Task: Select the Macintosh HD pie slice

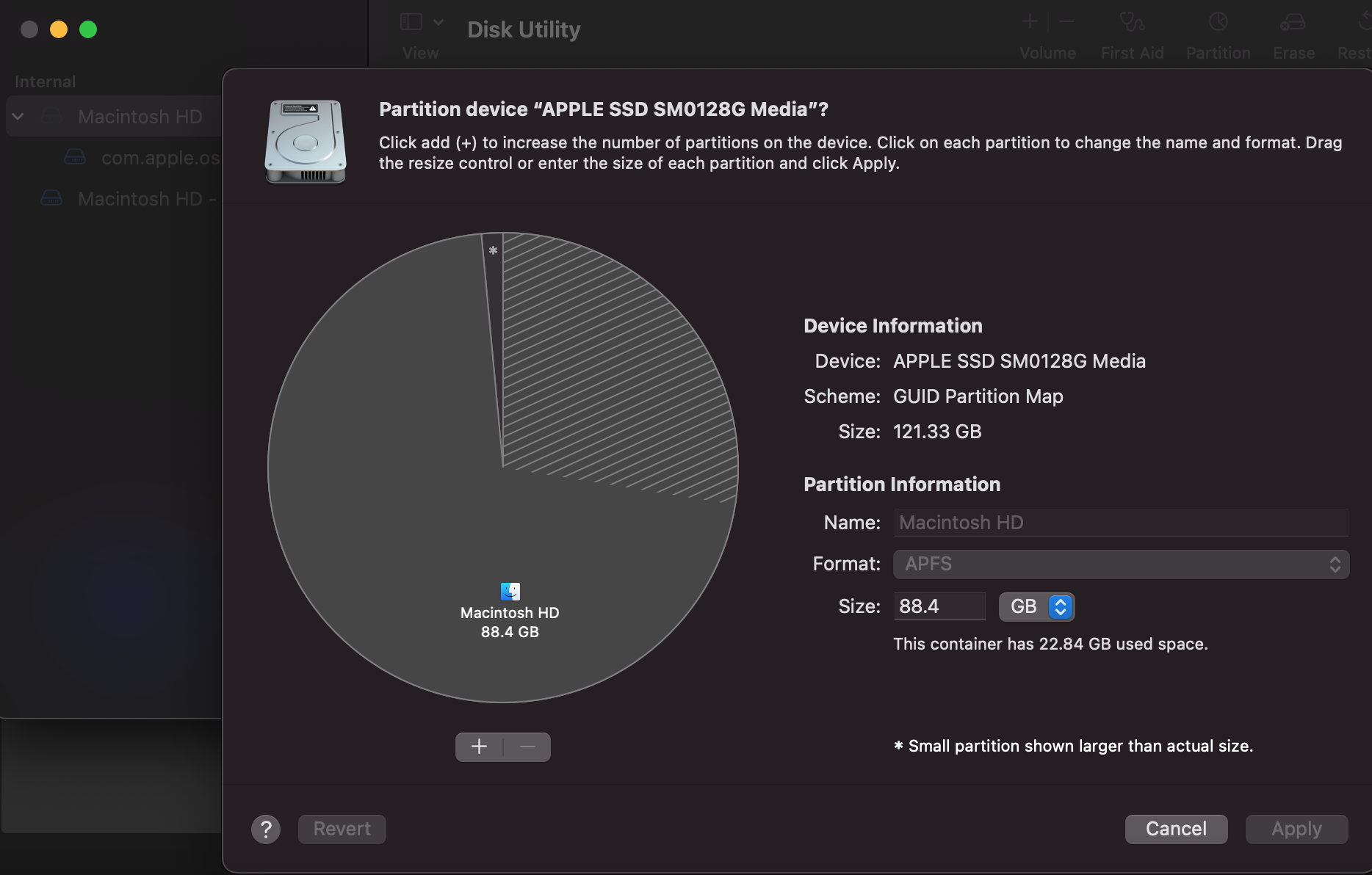Action: [x=411, y=514]
